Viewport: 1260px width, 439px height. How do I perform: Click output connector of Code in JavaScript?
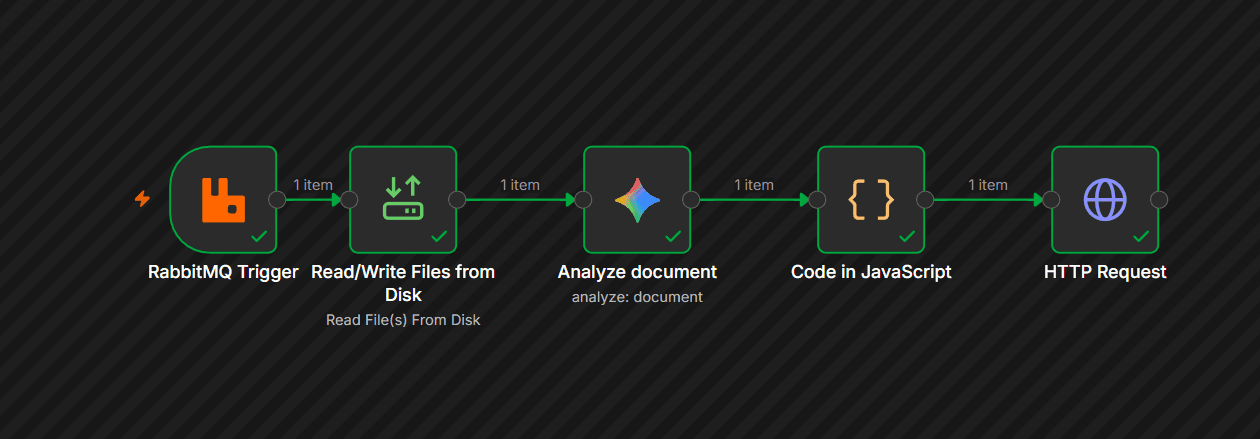[925, 200]
